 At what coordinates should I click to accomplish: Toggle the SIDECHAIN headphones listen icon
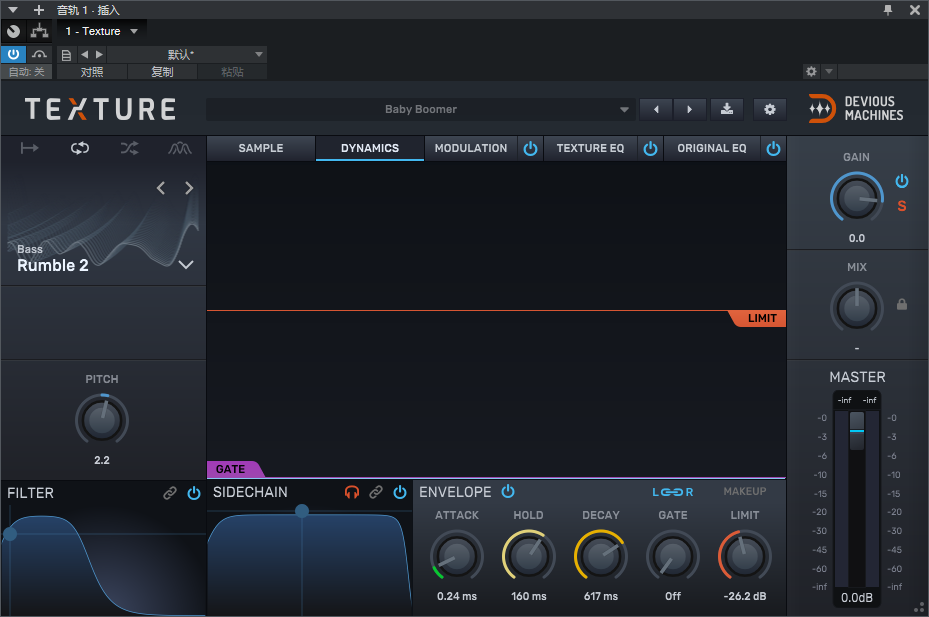(352, 492)
